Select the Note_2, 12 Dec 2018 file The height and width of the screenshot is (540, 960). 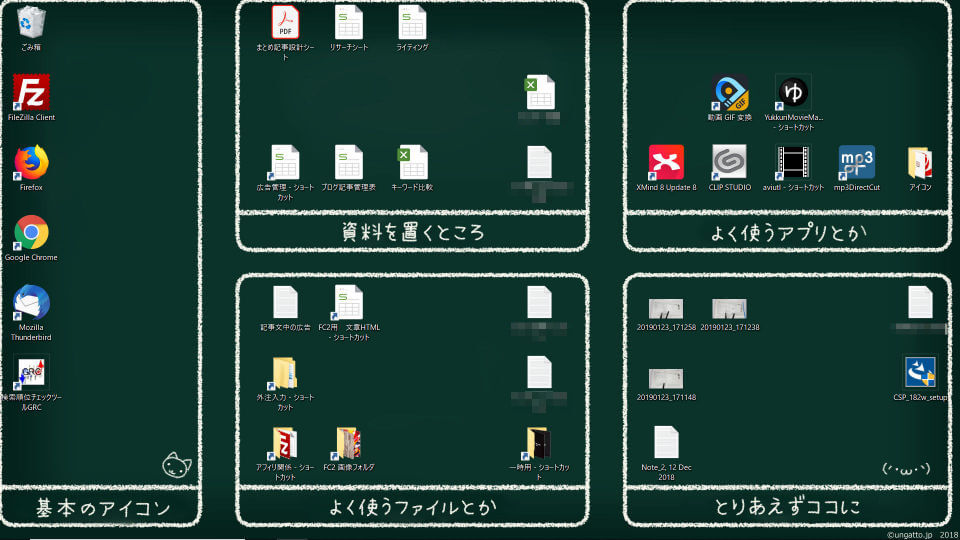(666, 443)
